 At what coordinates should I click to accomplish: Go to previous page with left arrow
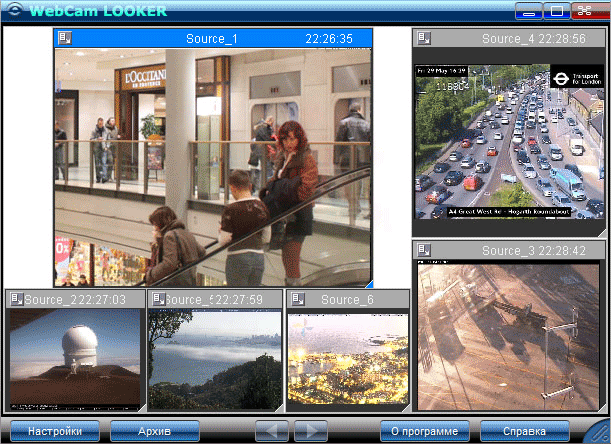click(272, 431)
